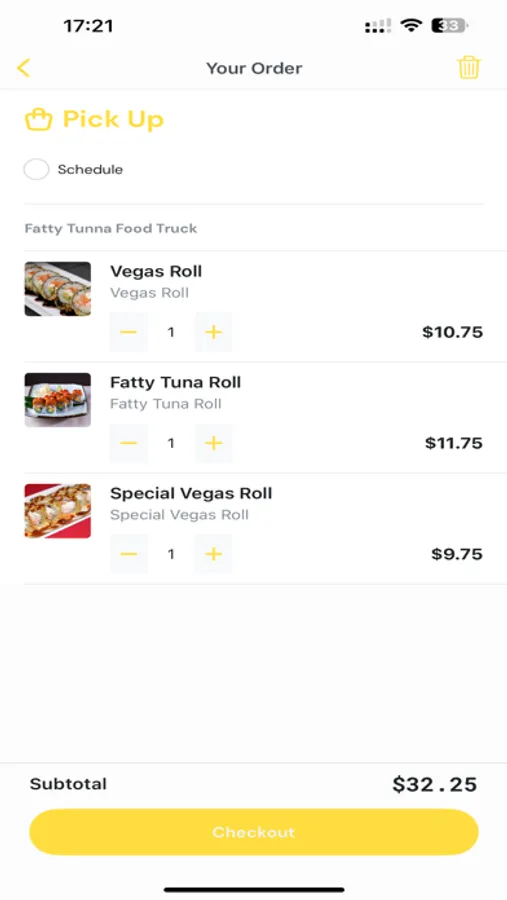Tap the Wi-Fi status icon
Screen dimensions: 507x900
411,25
